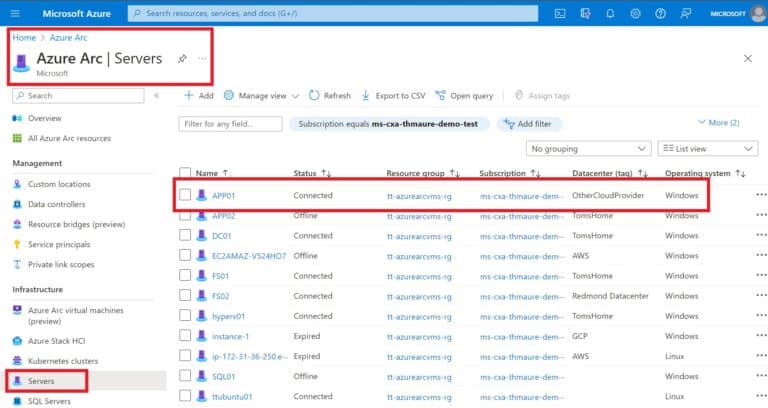This screenshot has height=408, width=768.
Task: Click Assign tags in toolbar
Action: point(542,96)
